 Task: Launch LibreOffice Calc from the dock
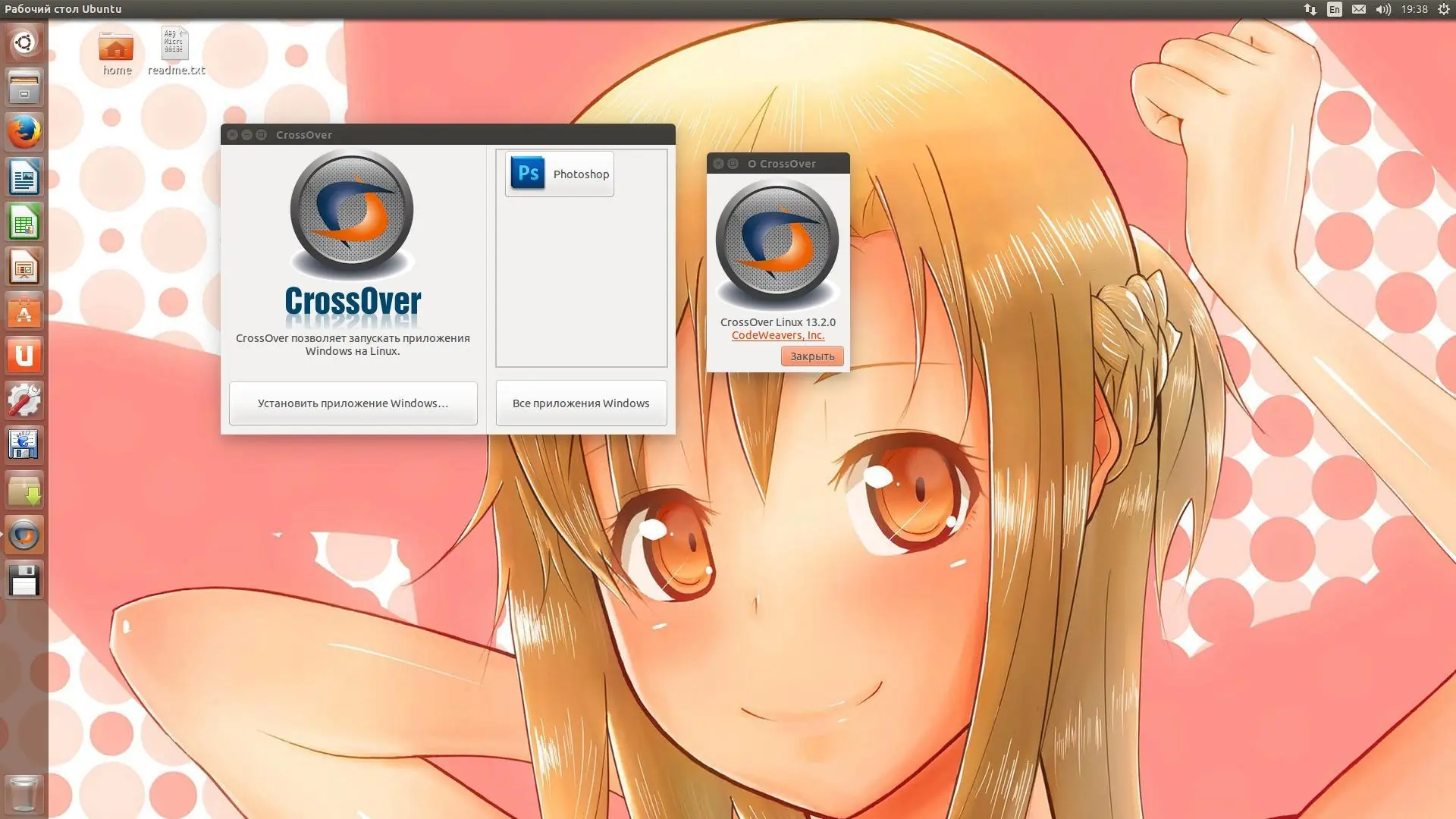(24, 222)
